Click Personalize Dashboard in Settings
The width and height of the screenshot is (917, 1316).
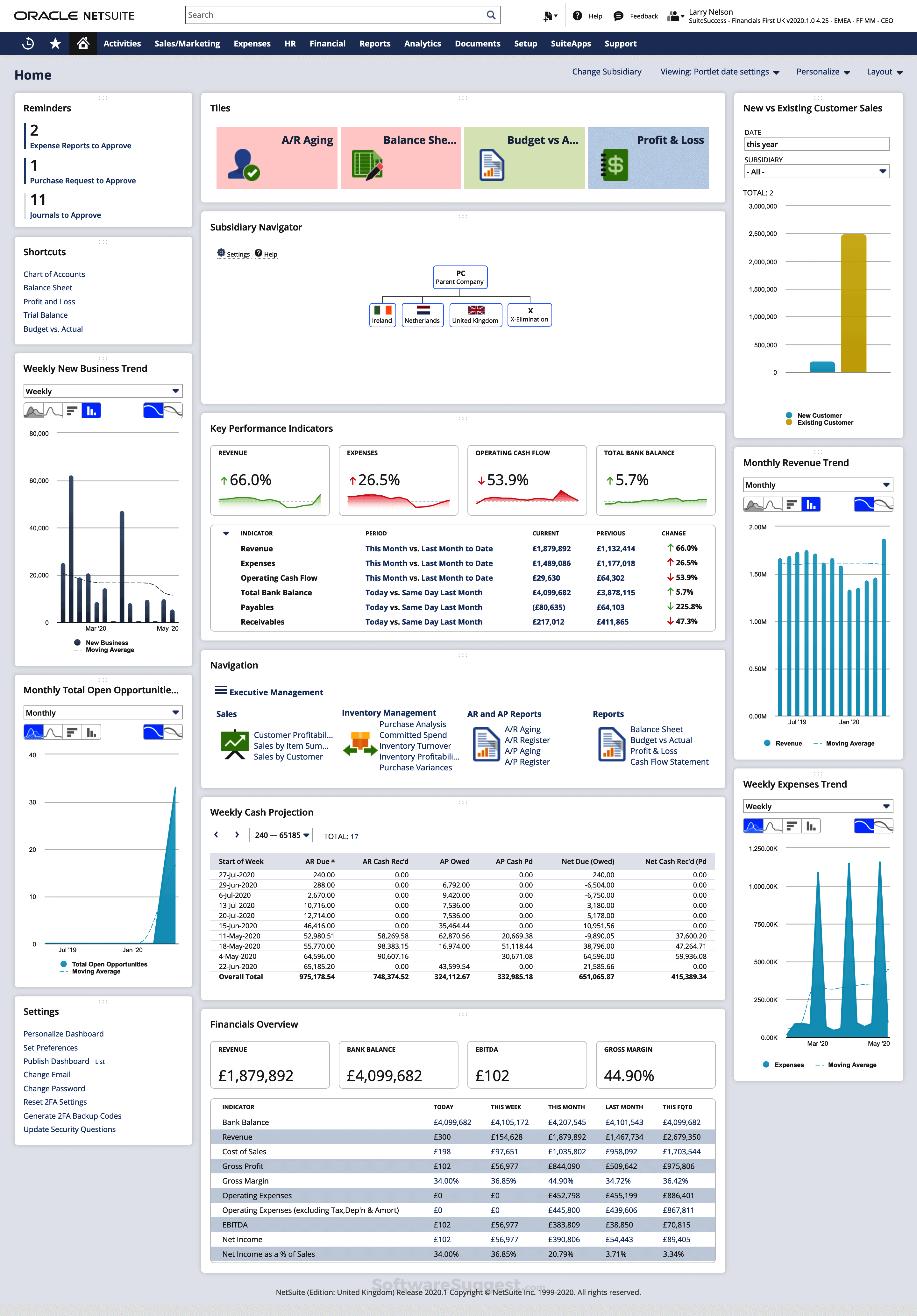click(64, 1033)
